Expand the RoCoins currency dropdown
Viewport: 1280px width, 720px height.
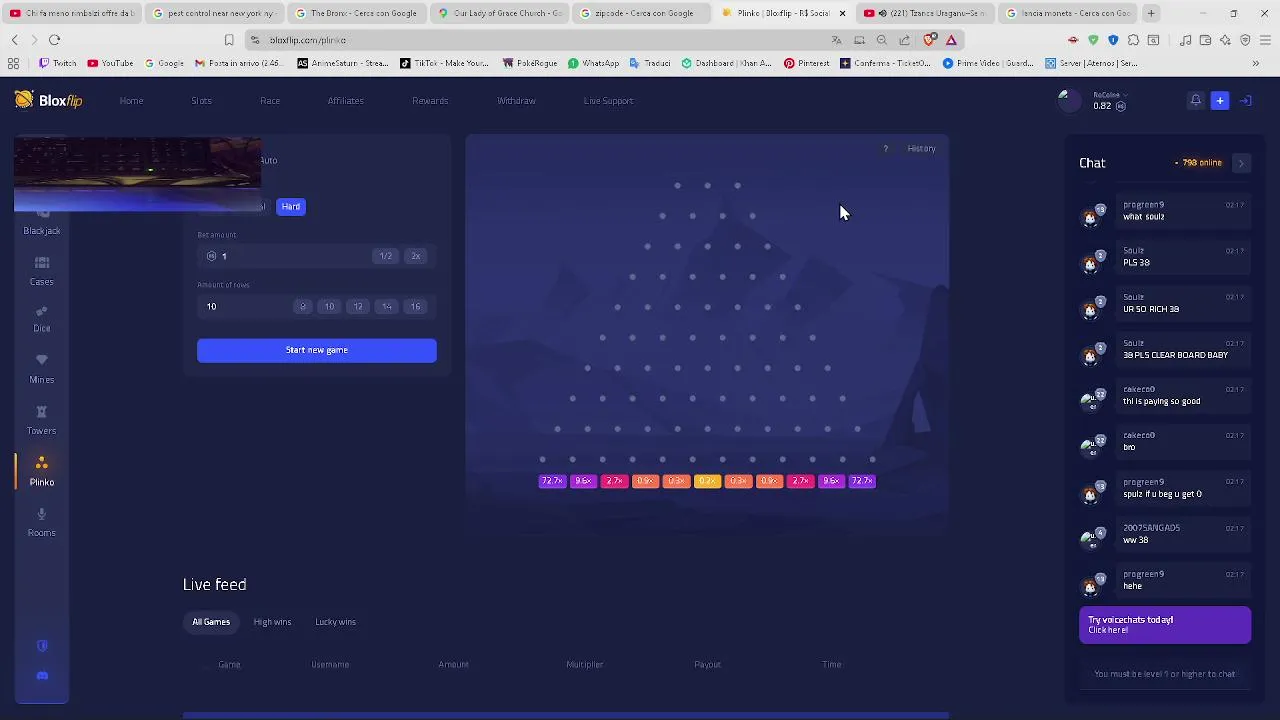tap(1110, 95)
